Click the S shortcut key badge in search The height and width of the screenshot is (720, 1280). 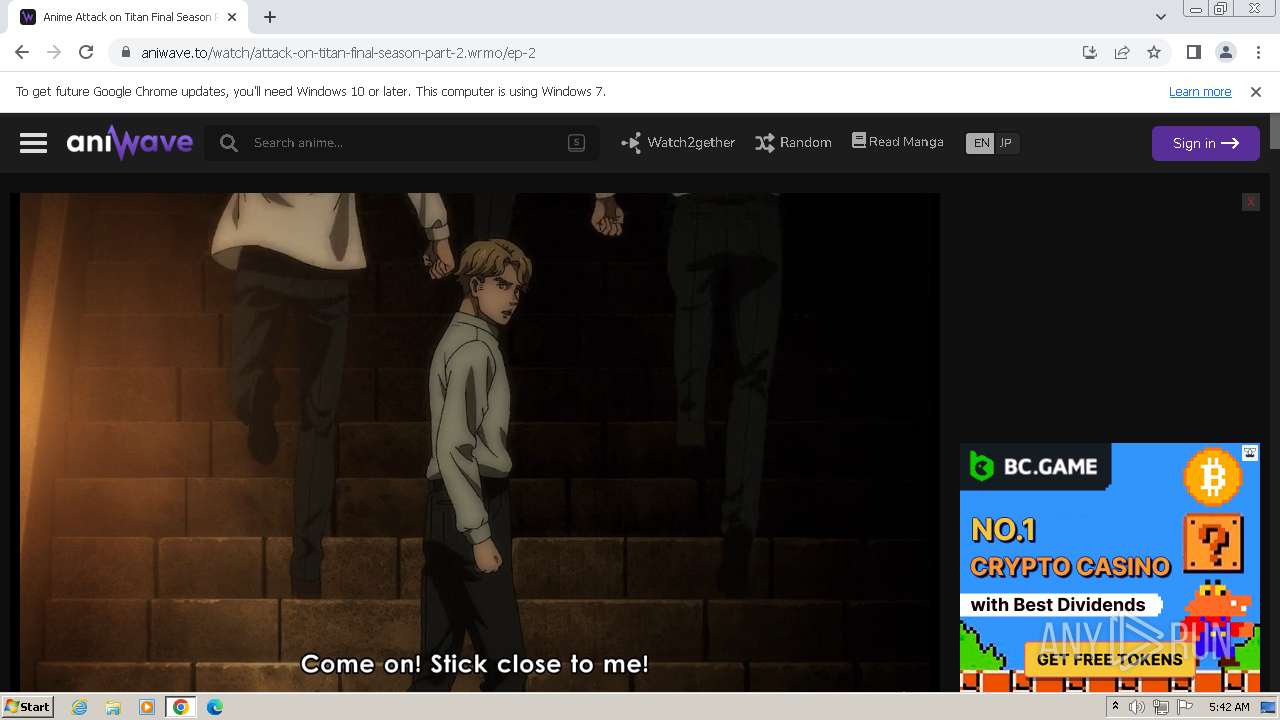[x=576, y=143]
